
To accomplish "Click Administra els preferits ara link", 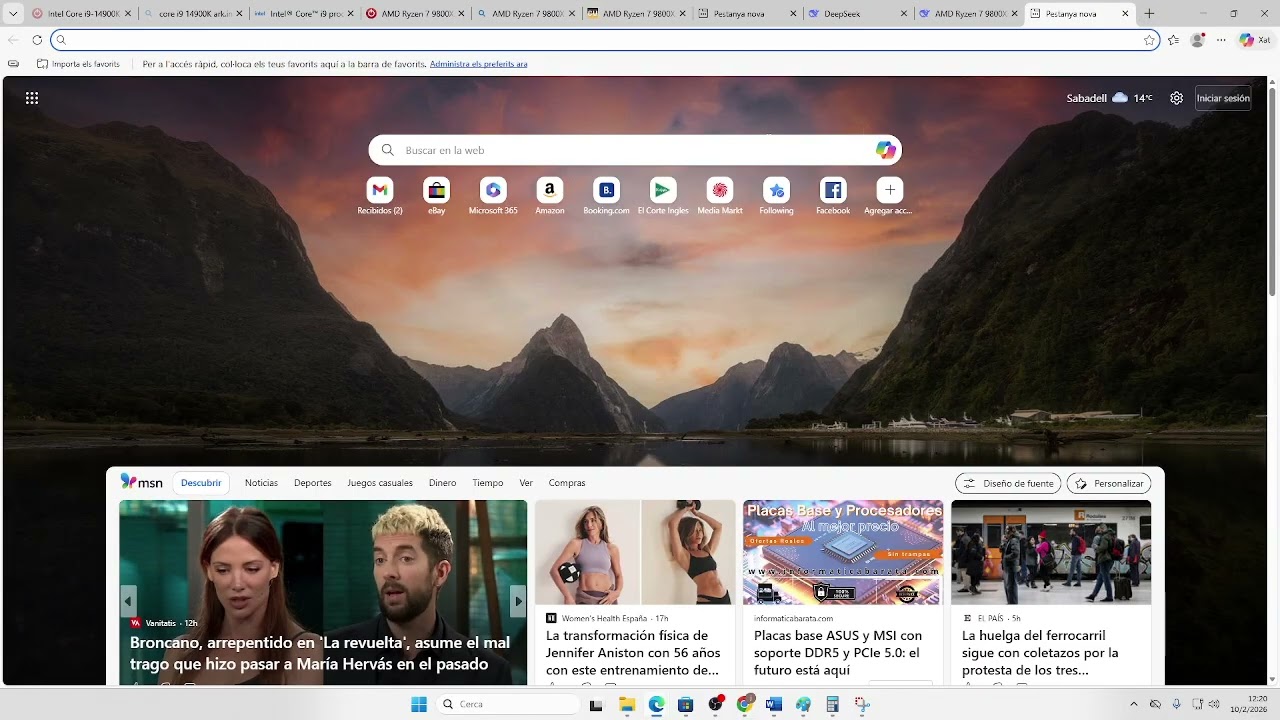I will pyautogui.click(x=479, y=64).
